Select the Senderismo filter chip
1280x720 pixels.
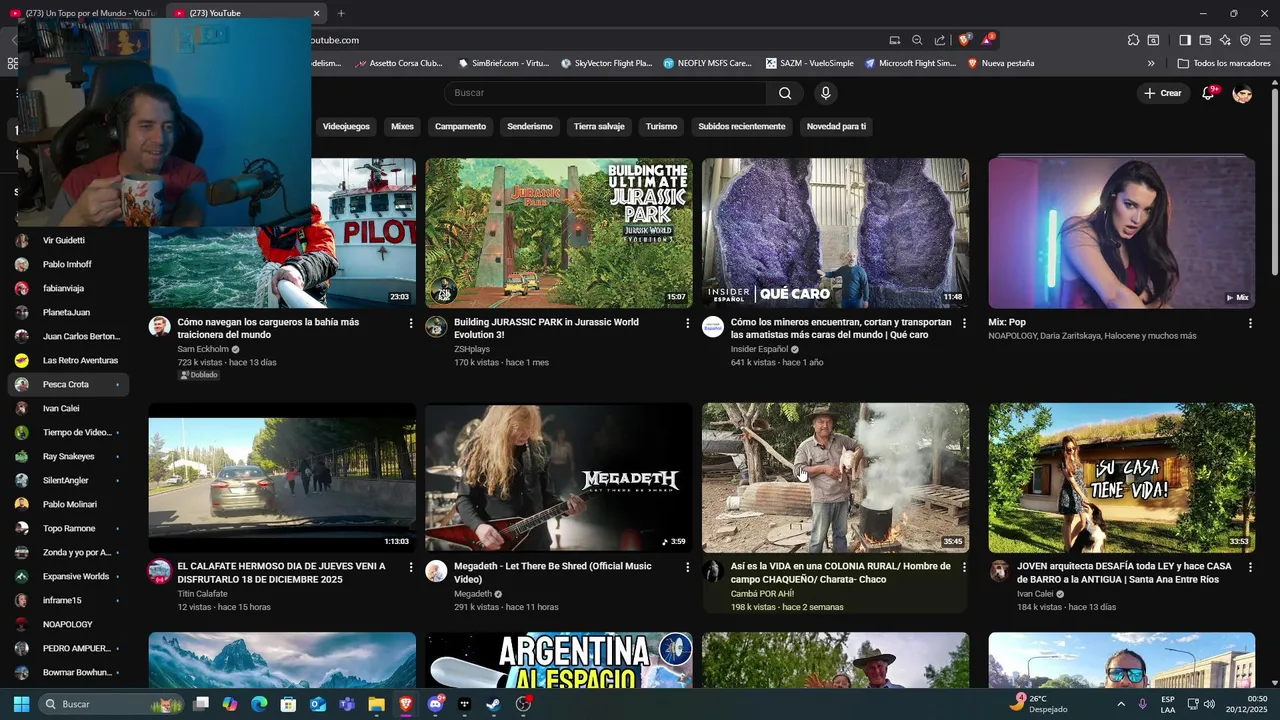(x=530, y=127)
